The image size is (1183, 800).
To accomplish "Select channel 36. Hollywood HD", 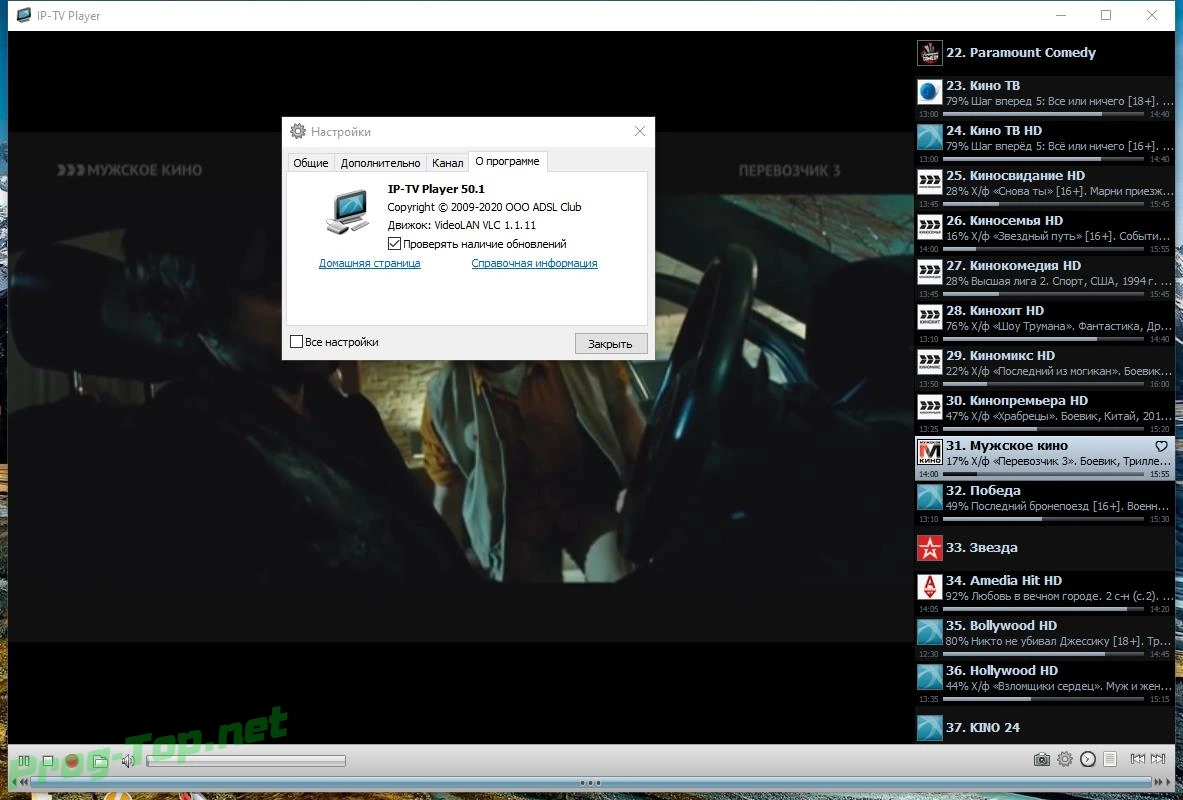I will 1044,683.
